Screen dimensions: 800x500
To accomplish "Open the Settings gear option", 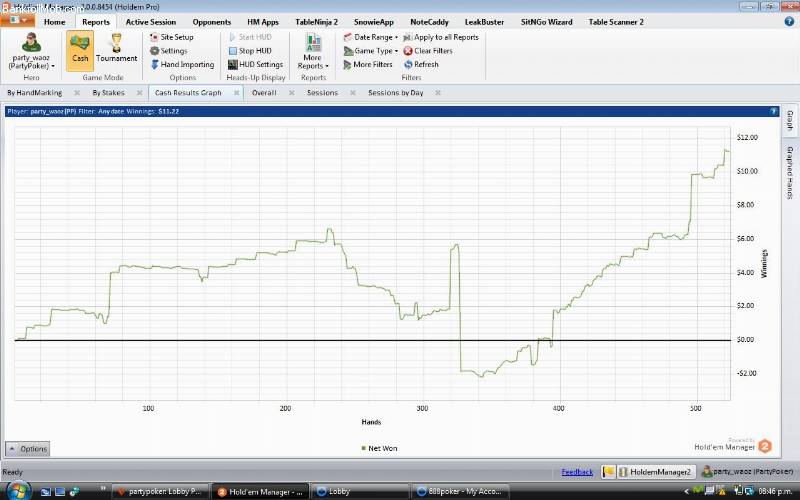I will point(169,51).
